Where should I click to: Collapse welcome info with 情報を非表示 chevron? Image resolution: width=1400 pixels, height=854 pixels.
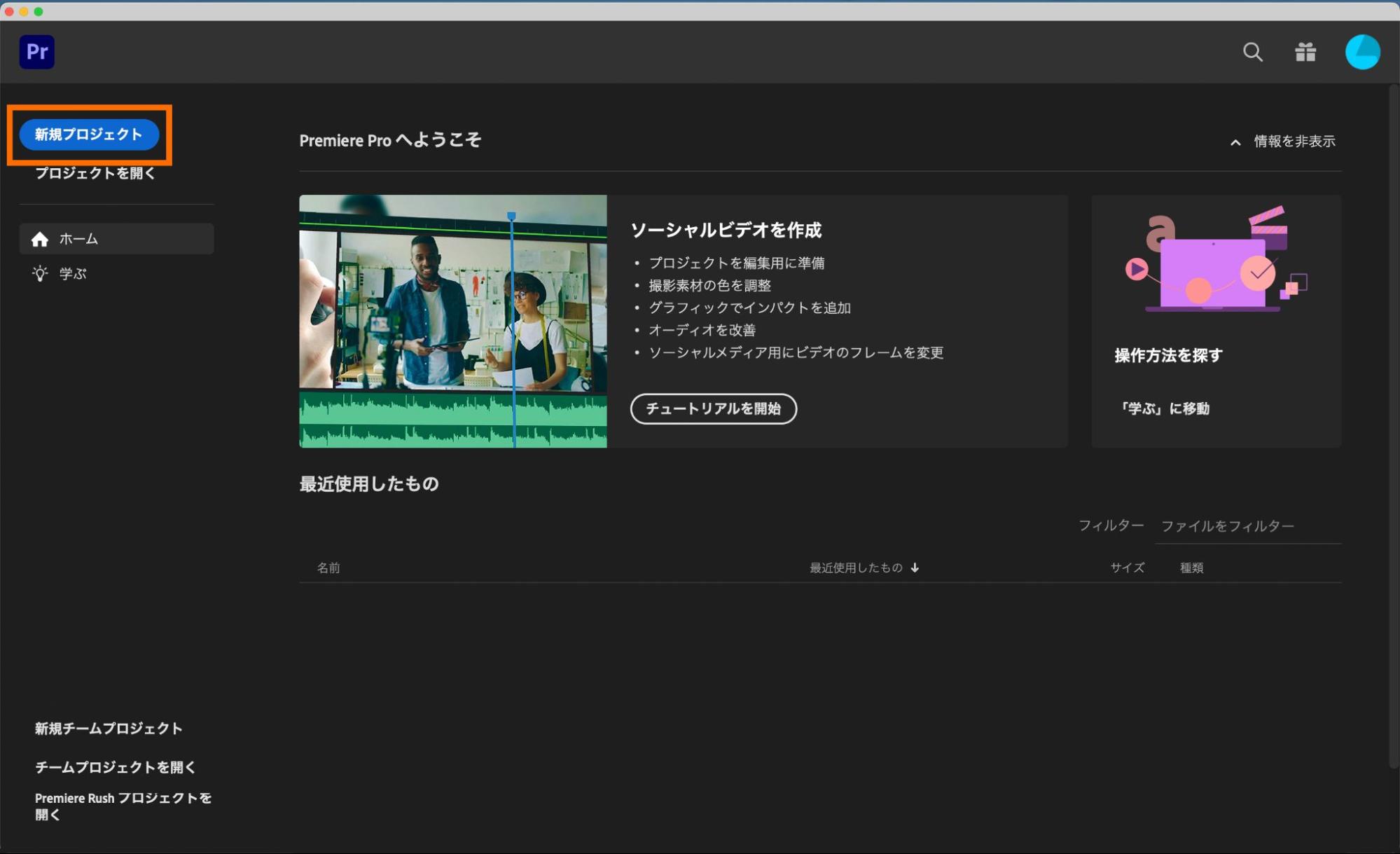coord(1235,142)
